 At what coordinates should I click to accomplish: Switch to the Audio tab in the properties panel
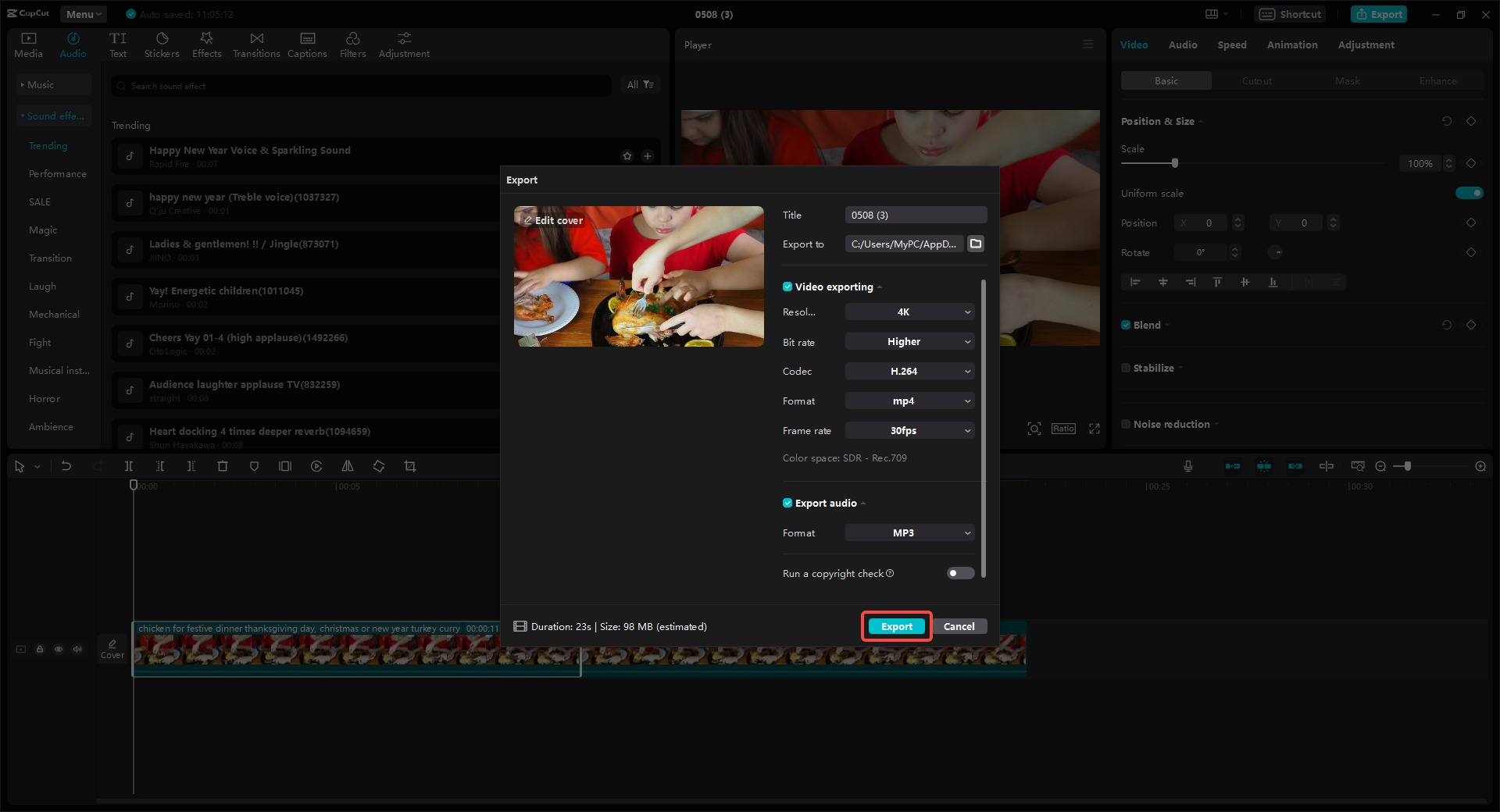pos(1182,45)
